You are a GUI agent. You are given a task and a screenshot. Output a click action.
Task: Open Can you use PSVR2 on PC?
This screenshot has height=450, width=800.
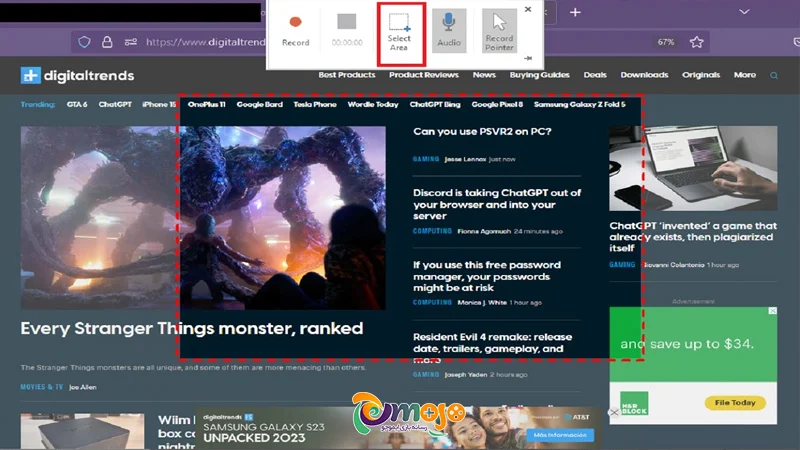click(x=482, y=132)
